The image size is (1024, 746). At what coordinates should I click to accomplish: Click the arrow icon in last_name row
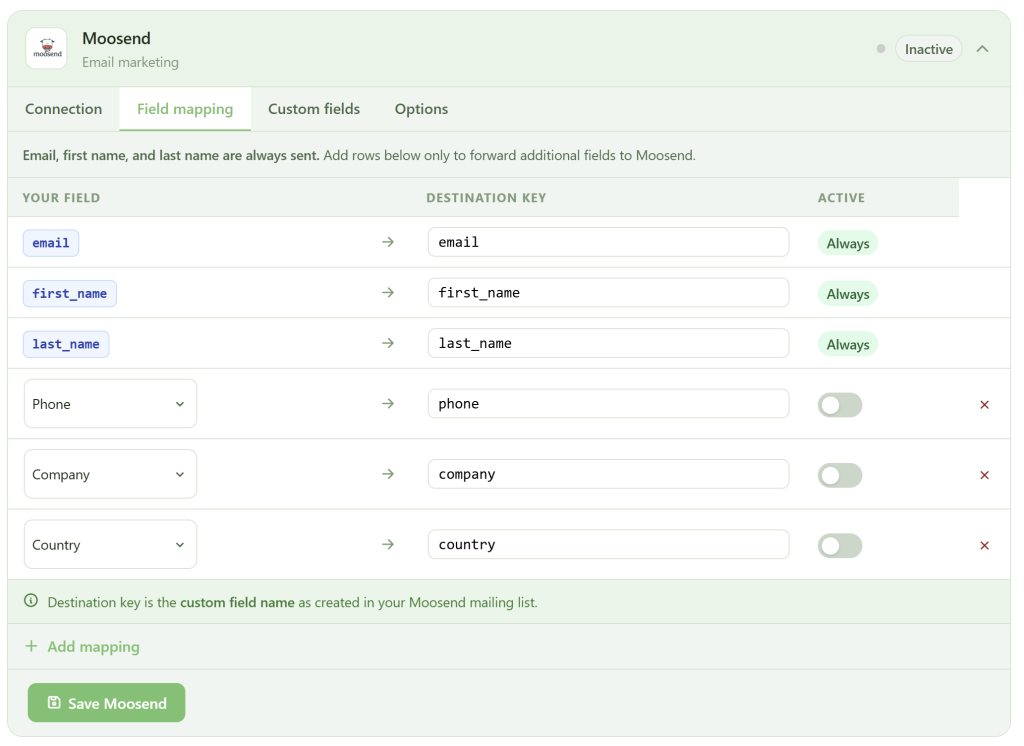388,343
